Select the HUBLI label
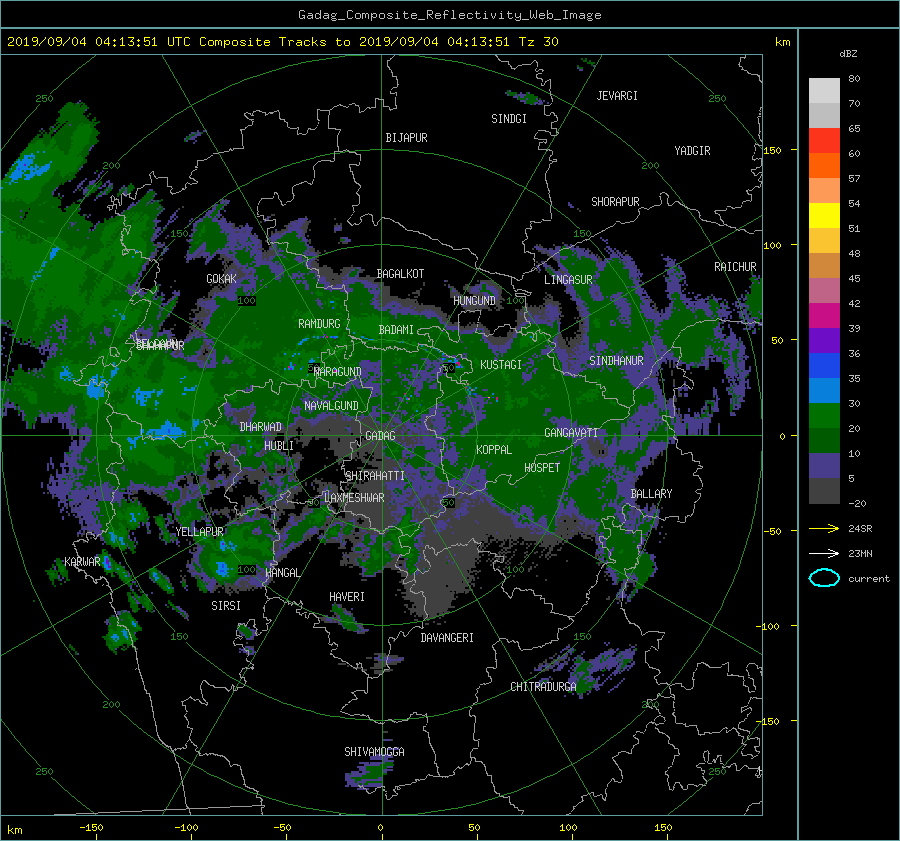This screenshot has height=841, width=900. (x=278, y=446)
